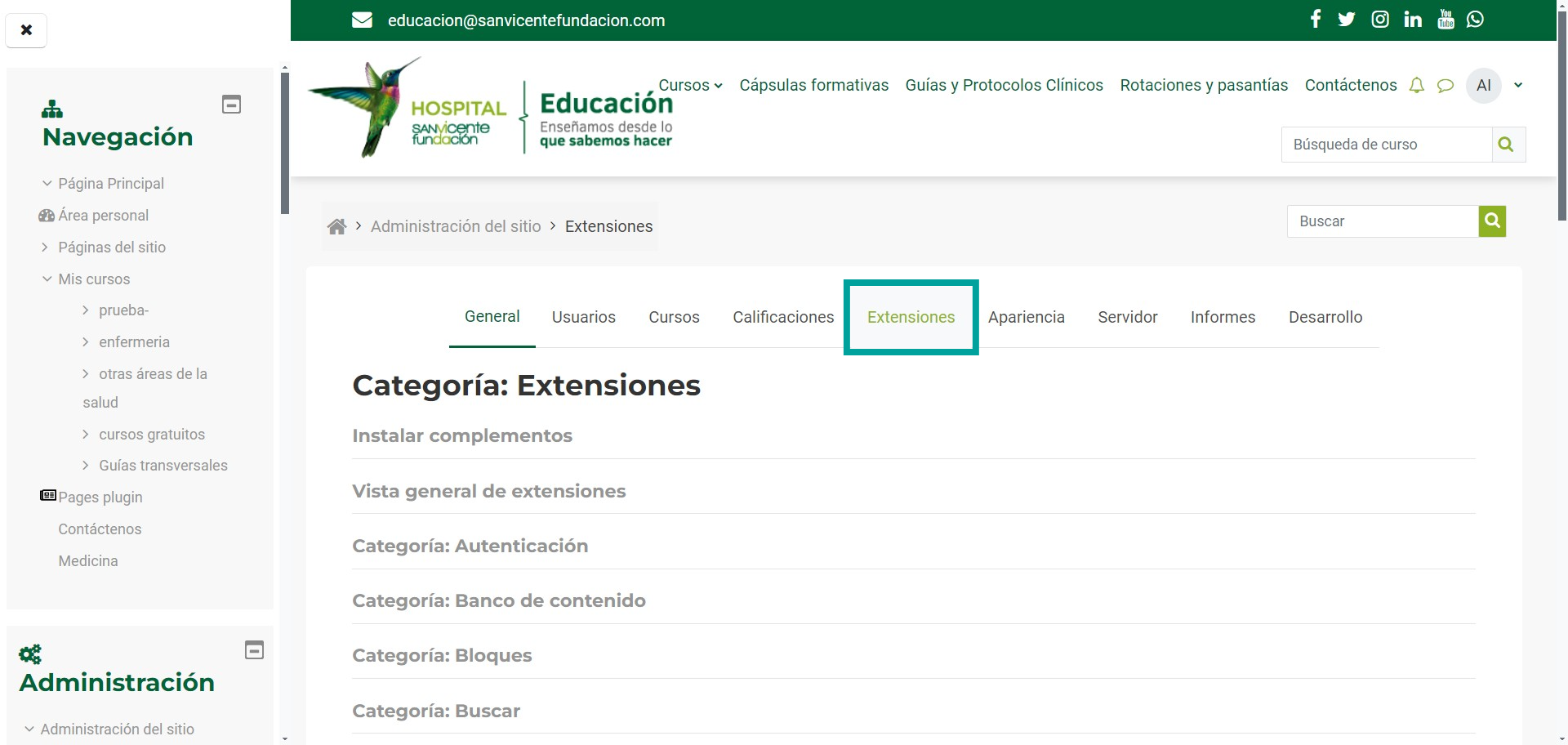Open the Facebook social icon
Viewport: 1568px width, 745px height.
pos(1315,20)
